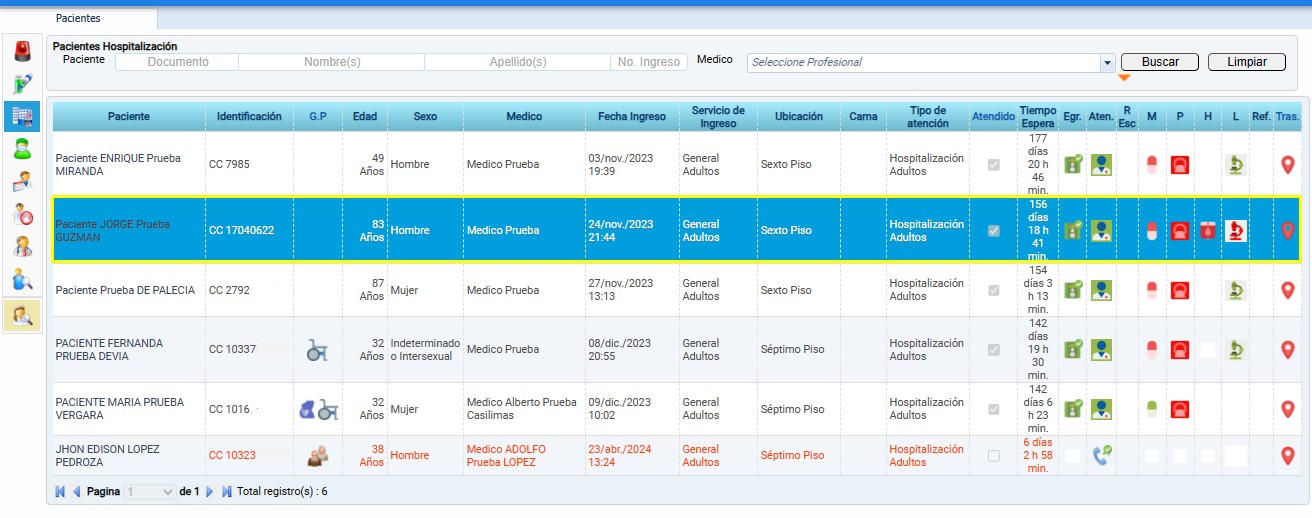Click the microscope lab icon for Prueba DE PALECIA

coord(1236,290)
